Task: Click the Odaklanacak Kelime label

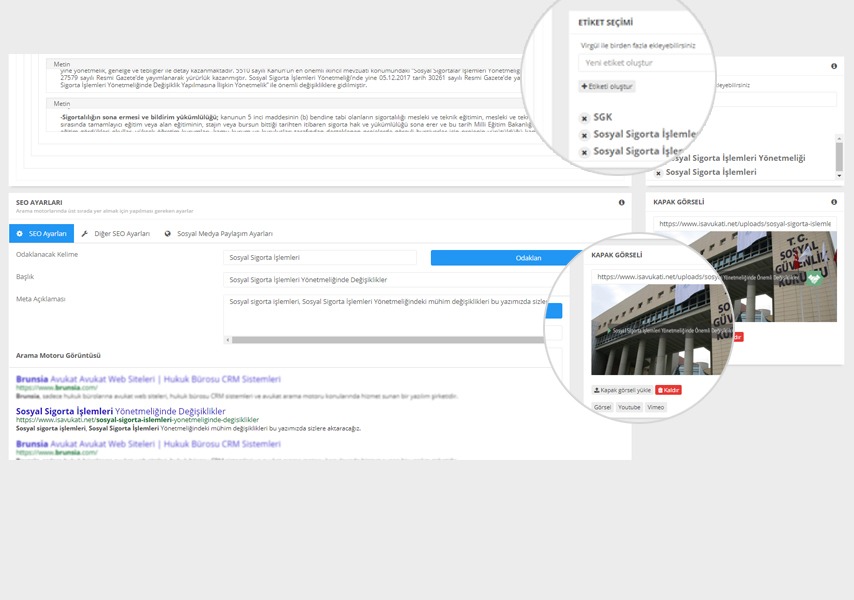Action: [47, 254]
